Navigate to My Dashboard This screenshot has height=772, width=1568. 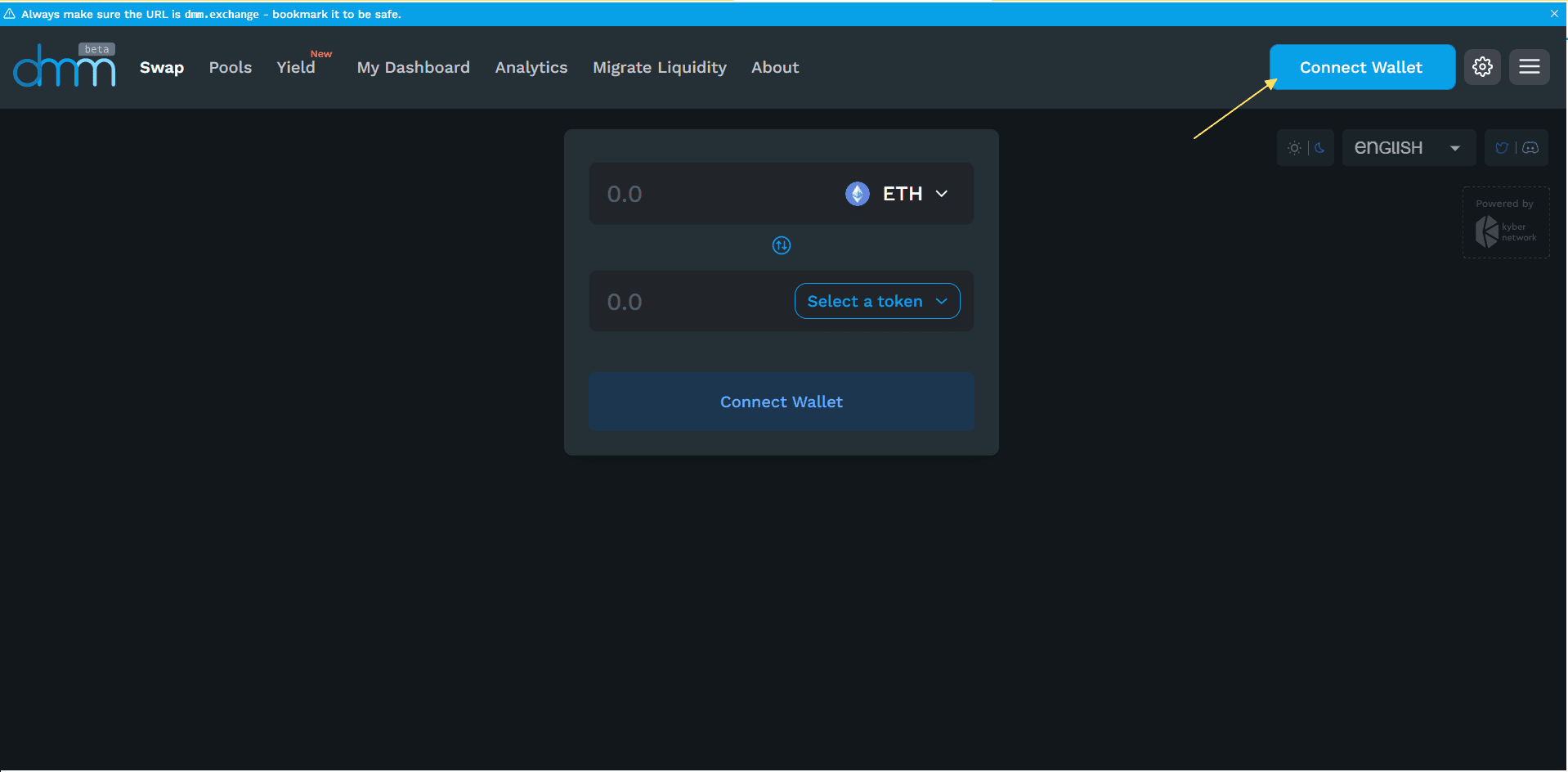click(414, 67)
